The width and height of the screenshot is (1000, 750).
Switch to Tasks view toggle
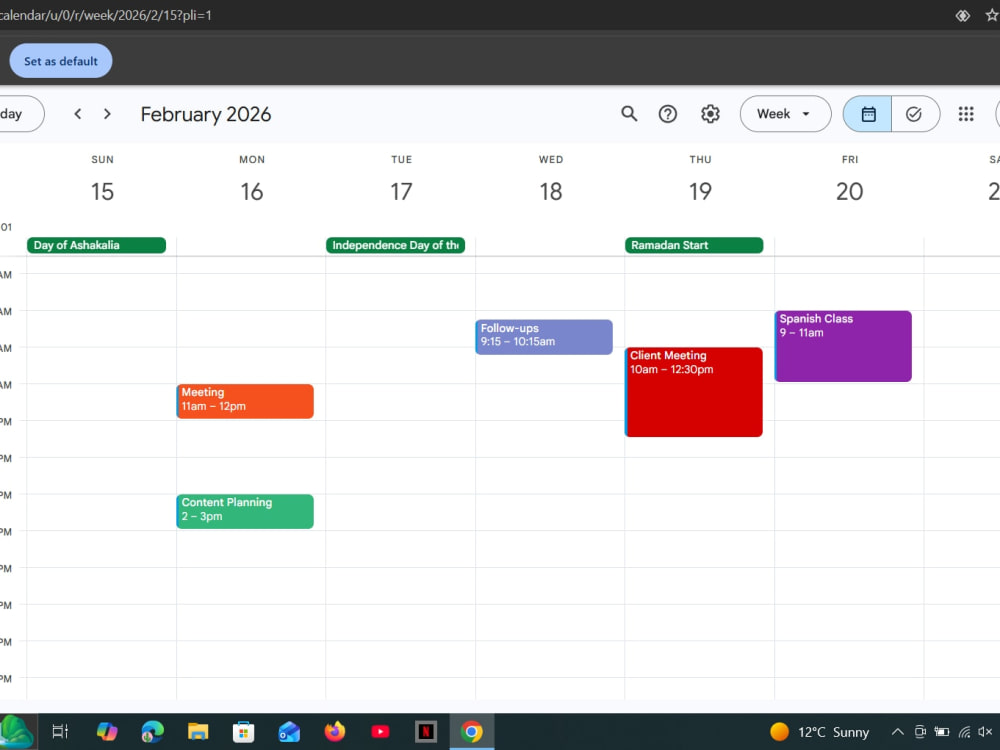point(915,114)
